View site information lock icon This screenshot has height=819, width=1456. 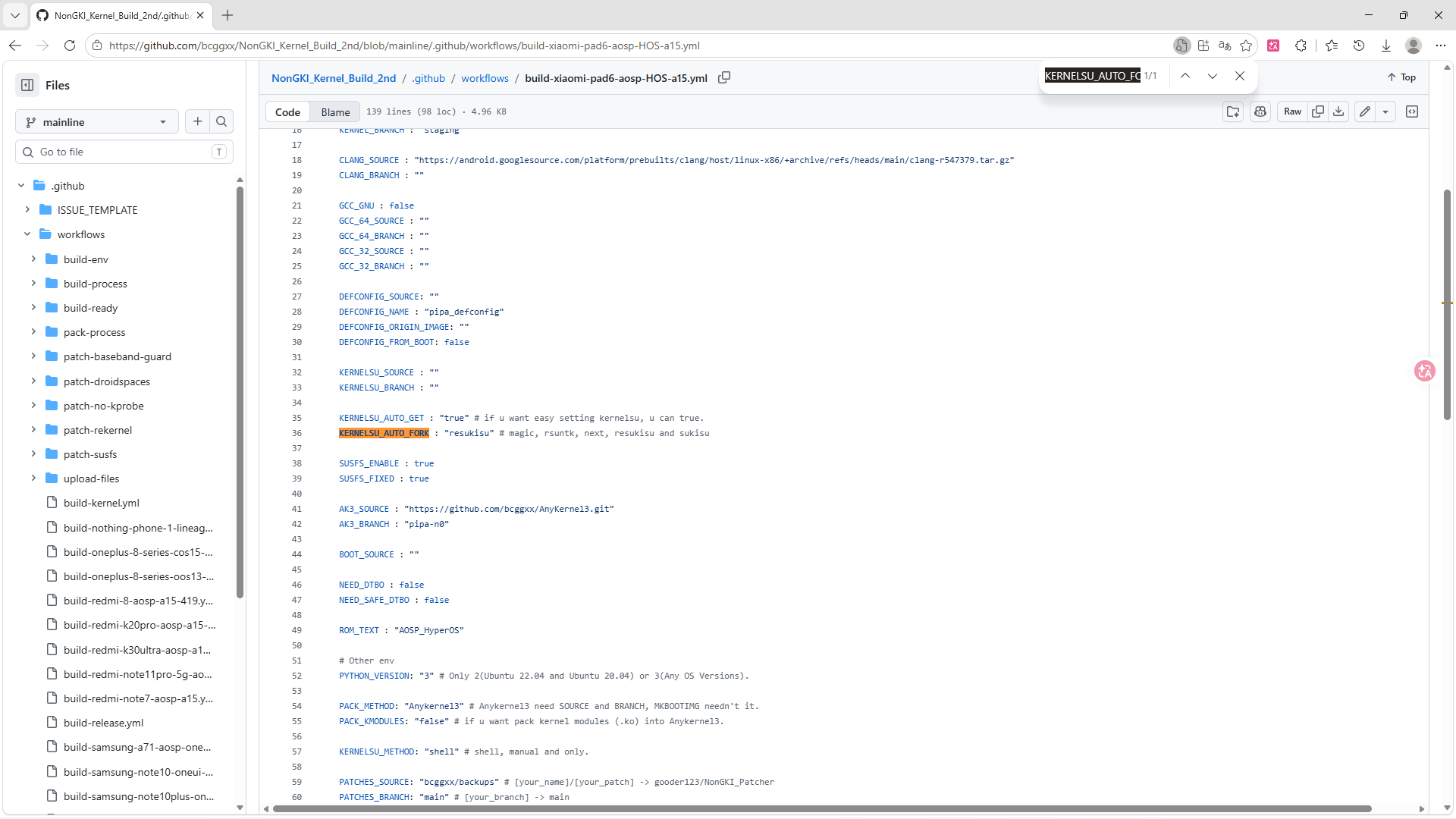pyautogui.click(x=97, y=45)
